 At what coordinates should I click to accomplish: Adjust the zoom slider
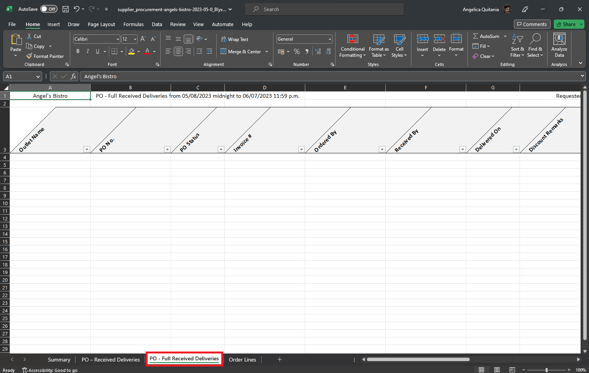pyautogui.click(x=546, y=370)
